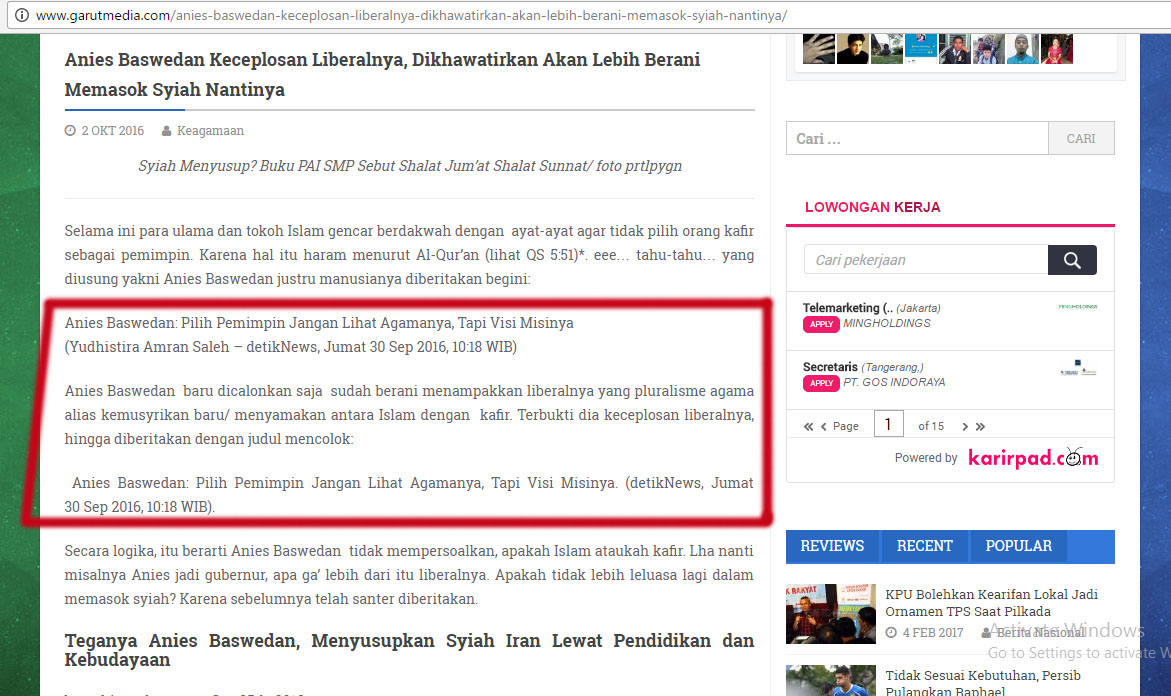Switch to the REVIEWS tab

832,546
